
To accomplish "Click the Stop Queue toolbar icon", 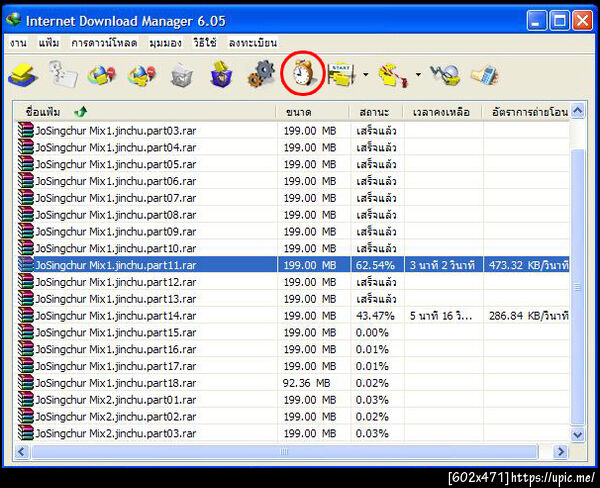I will click(393, 75).
